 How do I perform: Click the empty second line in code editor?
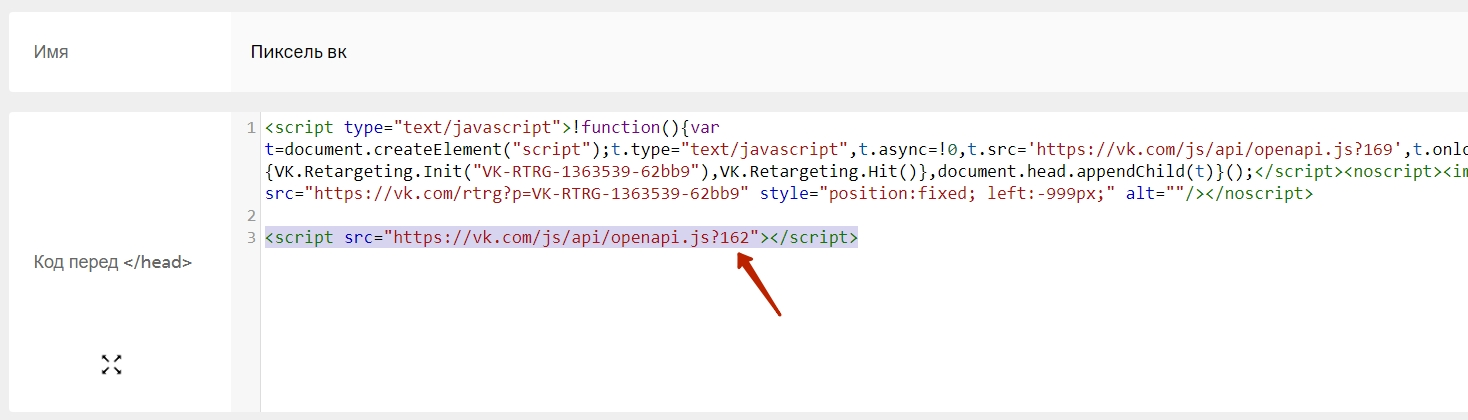tap(866, 216)
